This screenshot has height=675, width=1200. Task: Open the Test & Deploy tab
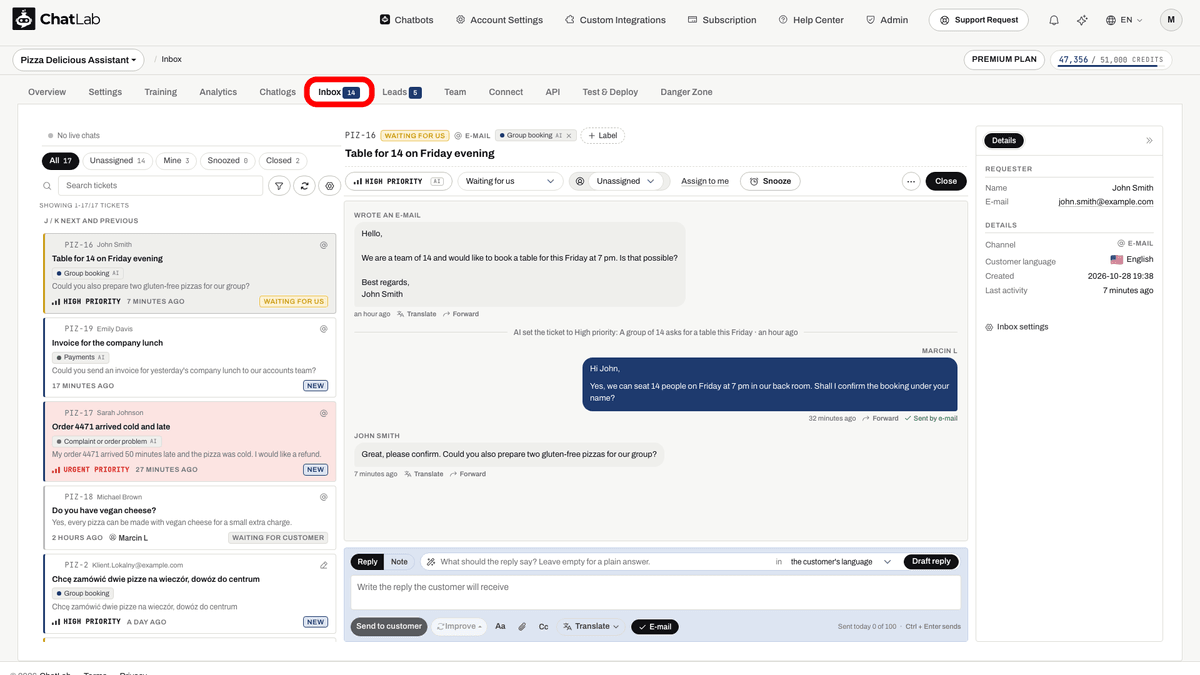610,92
